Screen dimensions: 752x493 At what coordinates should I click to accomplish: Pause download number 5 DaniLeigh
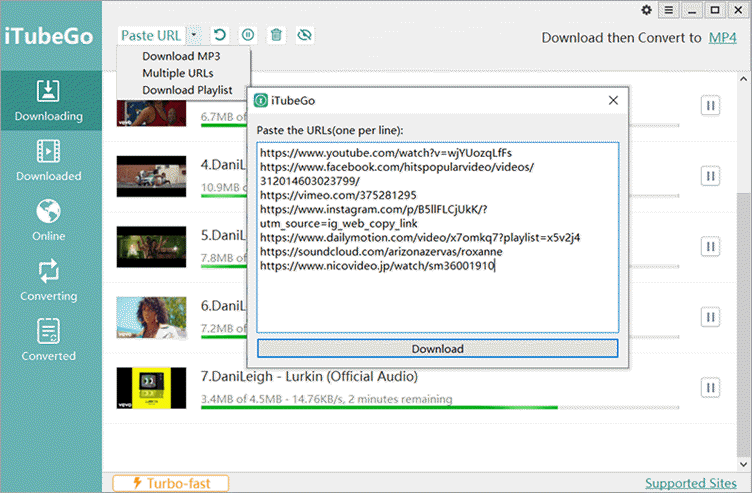point(710,246)
